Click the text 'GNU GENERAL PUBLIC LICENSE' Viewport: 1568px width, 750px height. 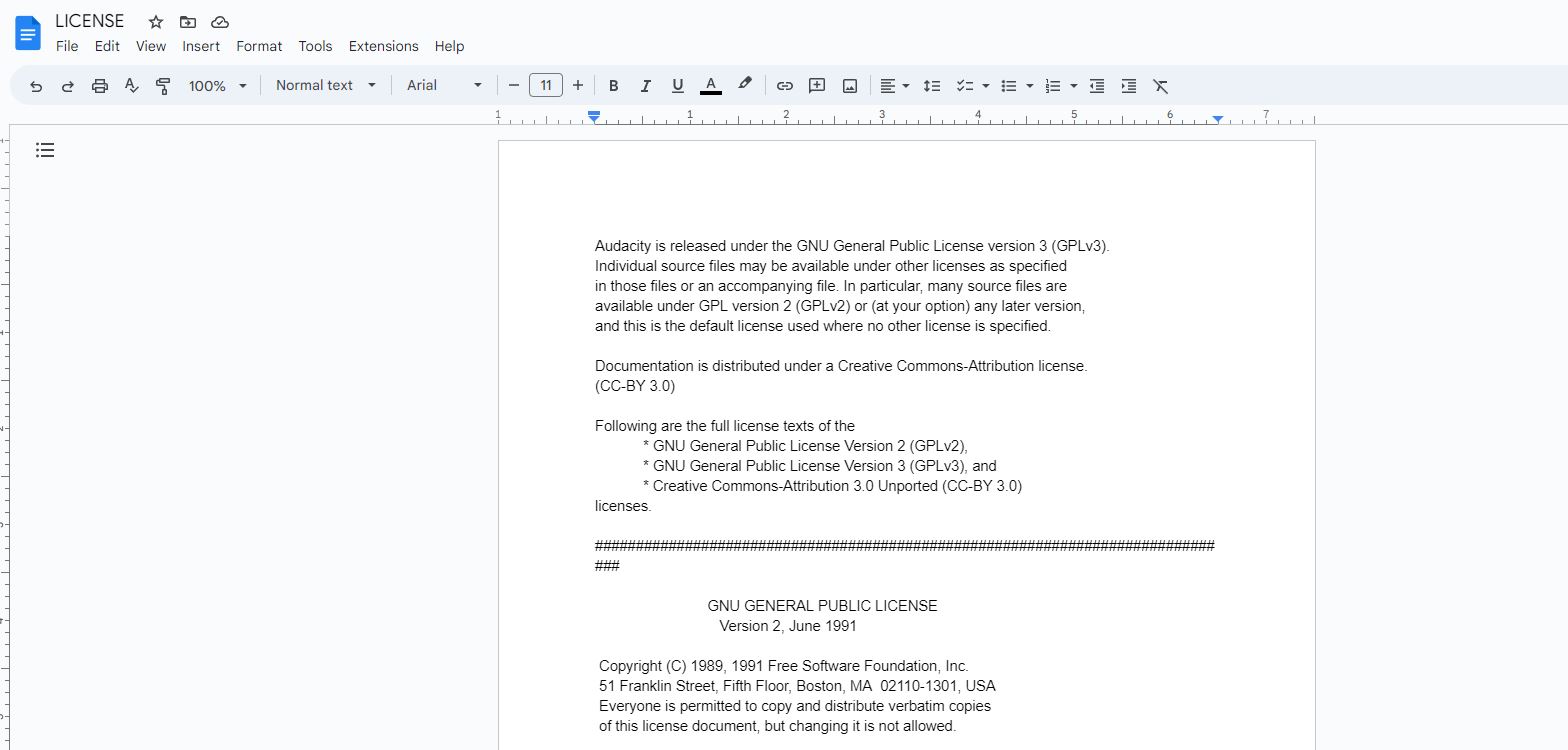coord(822,606)
